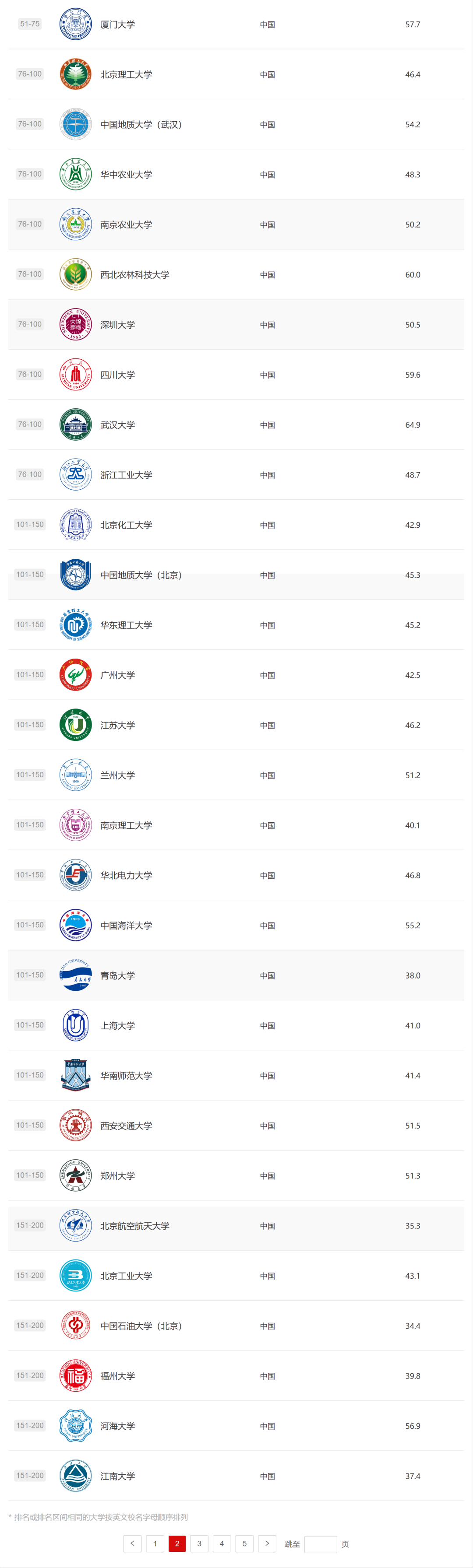Switch to page 3 of rankings
Image resolution: width=473 pixels, height=1568 pixels.
coord(199,1543)
